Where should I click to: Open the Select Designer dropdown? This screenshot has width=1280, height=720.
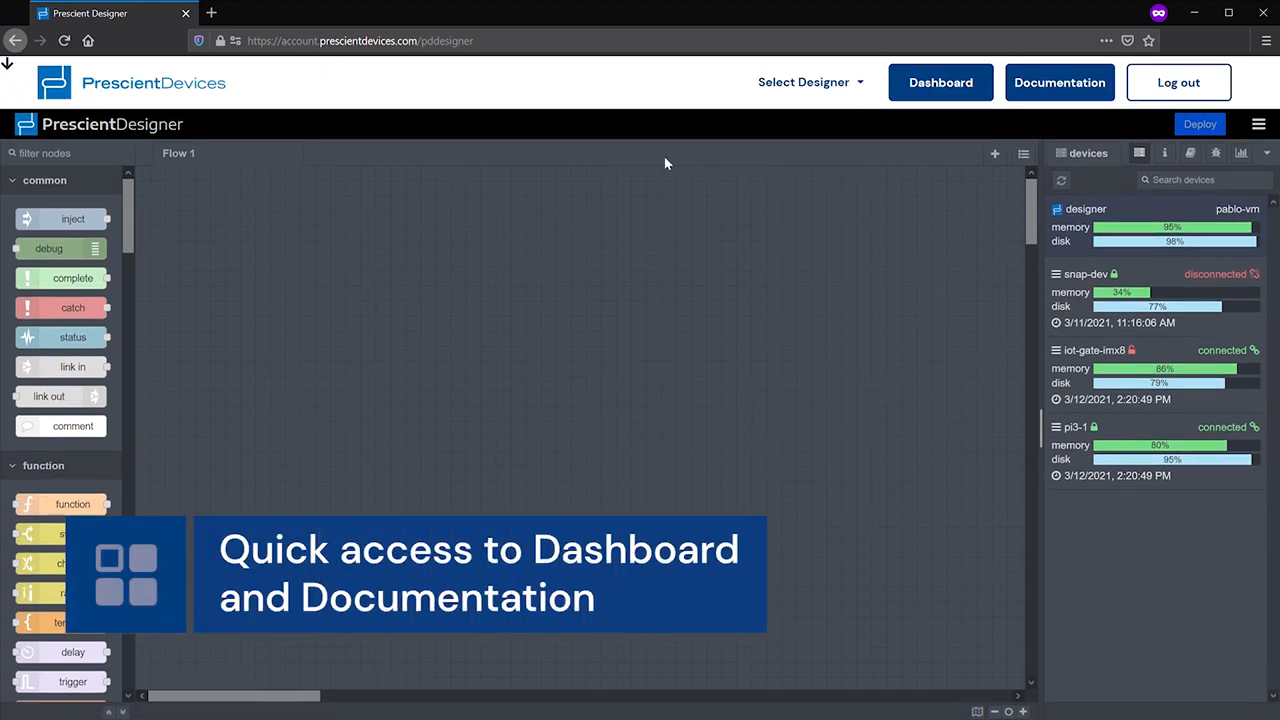[810, 82]
